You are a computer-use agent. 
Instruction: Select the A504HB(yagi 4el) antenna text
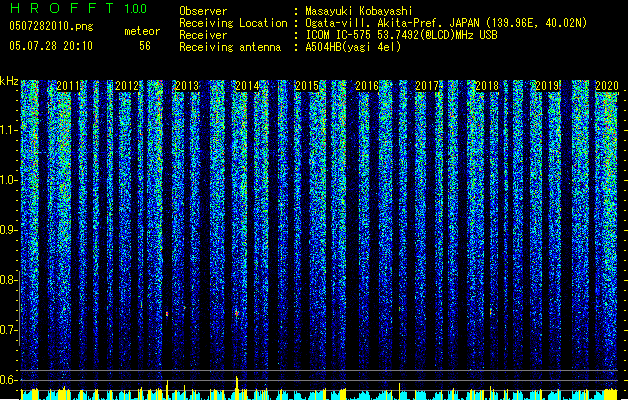pos(353,47)
